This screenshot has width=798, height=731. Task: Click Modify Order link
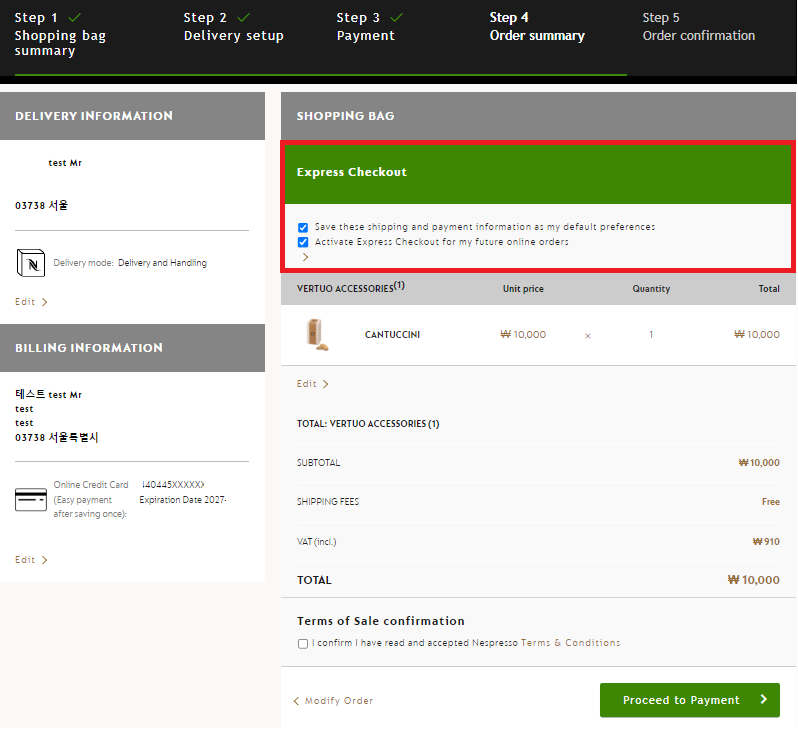[333, 701]
